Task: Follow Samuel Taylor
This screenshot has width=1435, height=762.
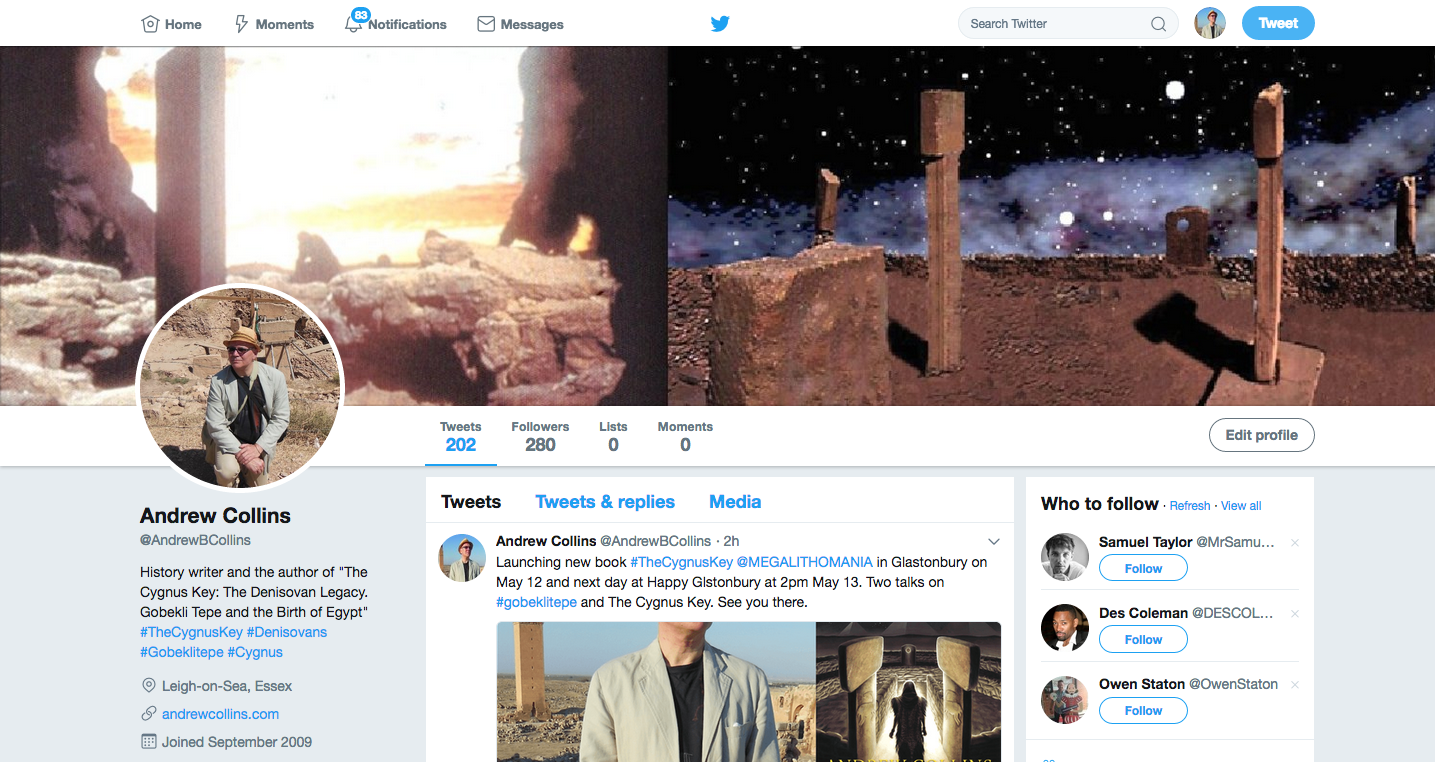Action: pyautogui.click(x=1143, y=568)
